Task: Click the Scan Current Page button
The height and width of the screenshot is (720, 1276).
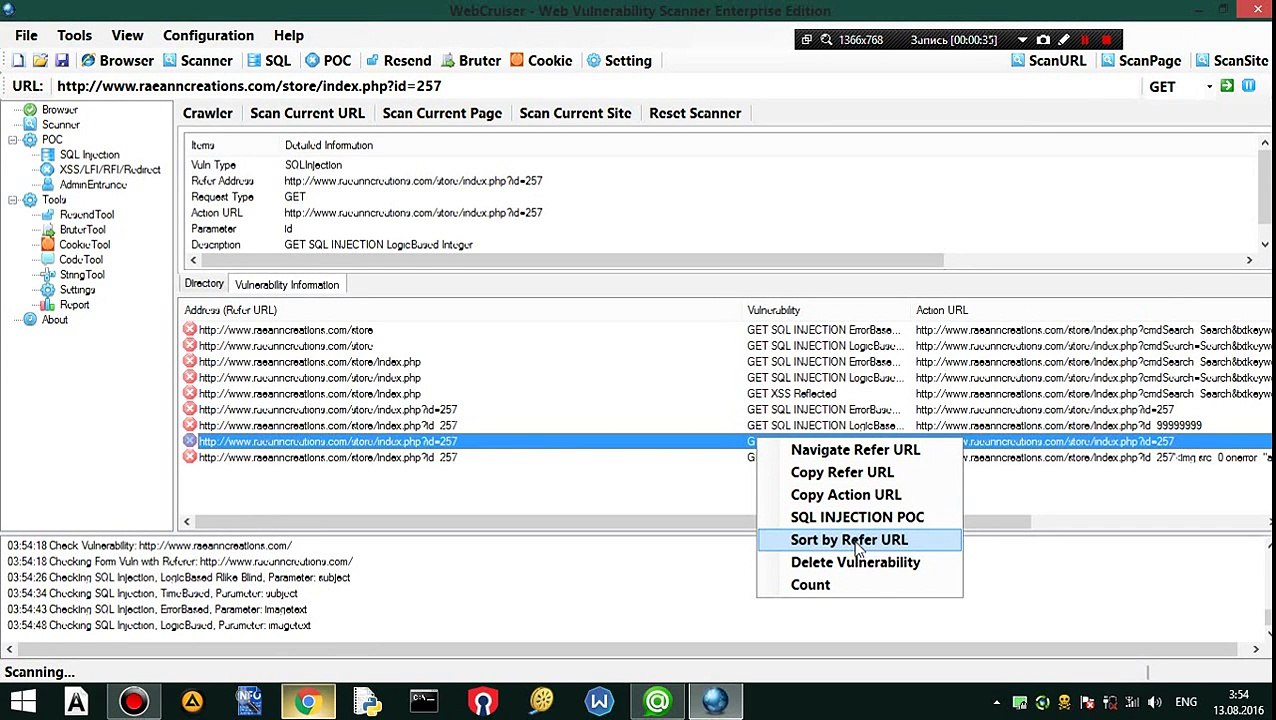Action: tap(442, 114)
